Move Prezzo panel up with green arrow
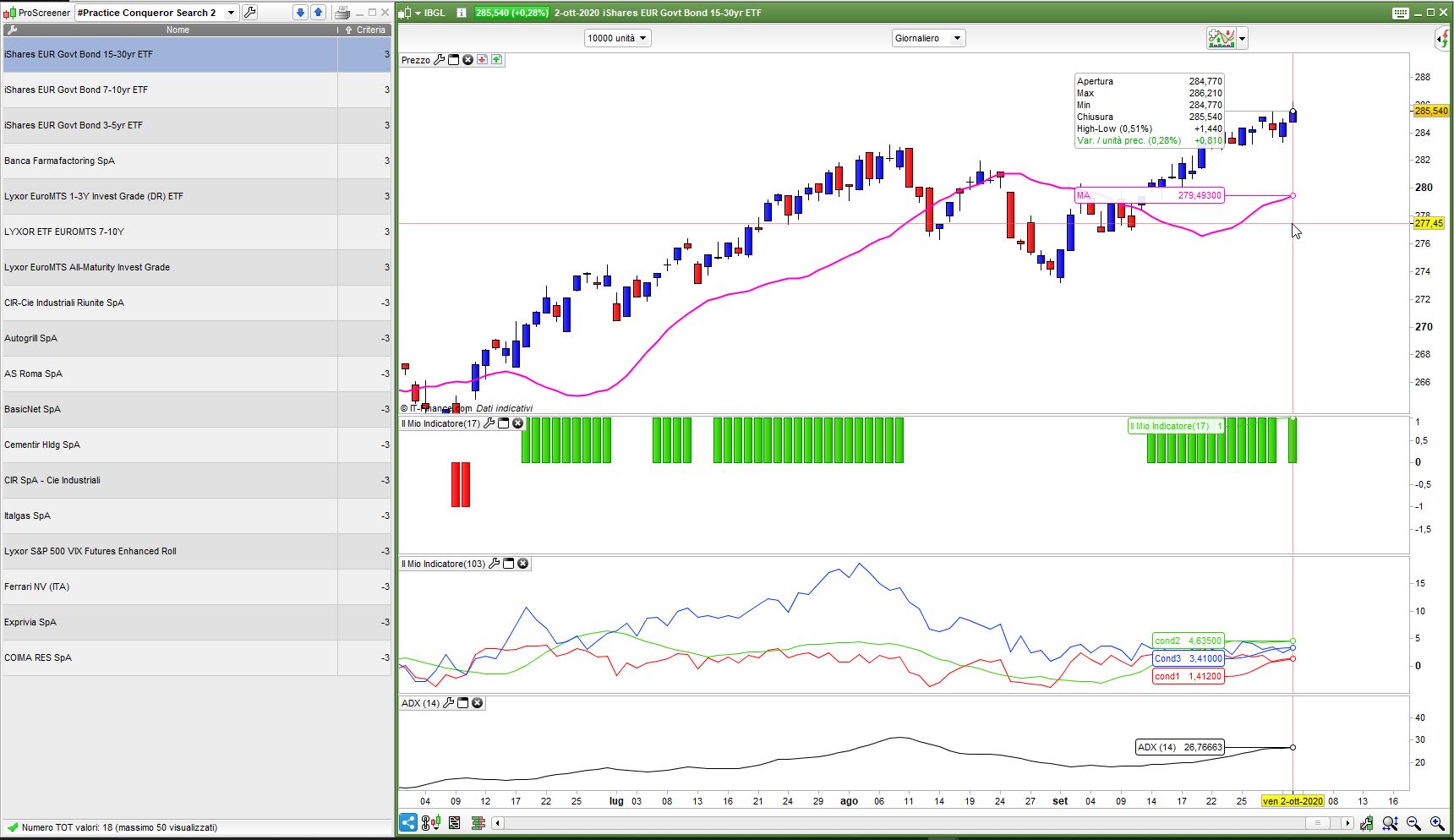 pos(496,60)
